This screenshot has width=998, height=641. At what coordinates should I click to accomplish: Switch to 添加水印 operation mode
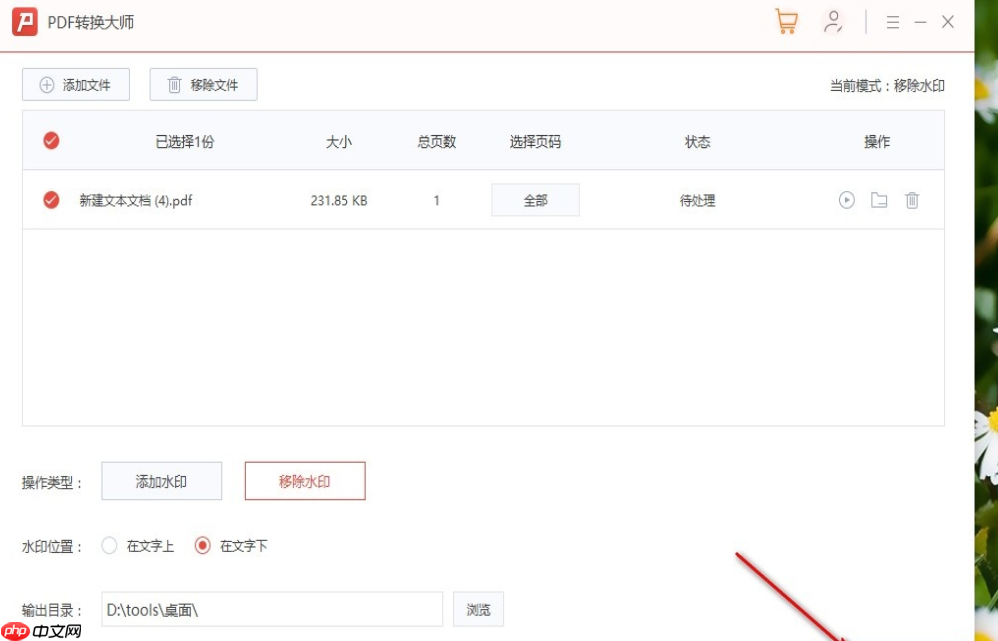[x=161, y=481]
